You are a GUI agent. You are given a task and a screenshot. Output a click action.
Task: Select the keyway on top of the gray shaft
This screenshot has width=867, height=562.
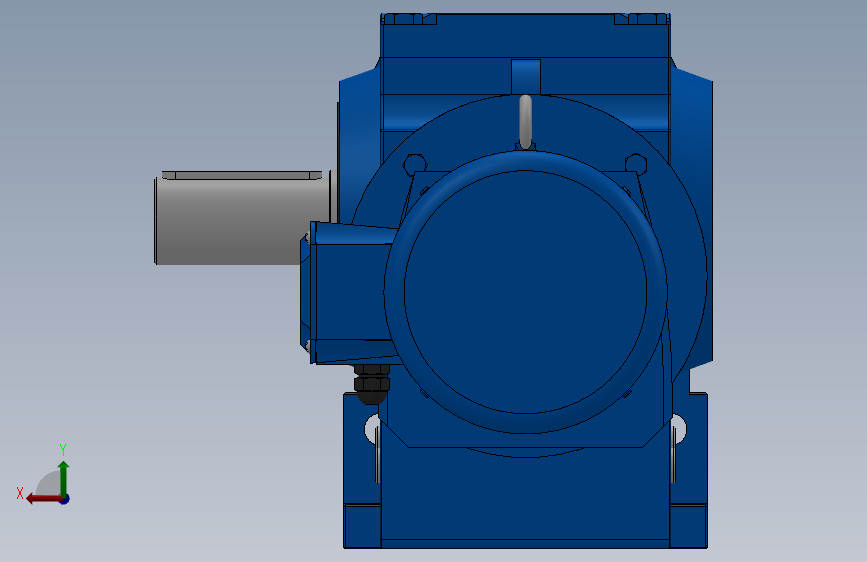coord(242,175)
